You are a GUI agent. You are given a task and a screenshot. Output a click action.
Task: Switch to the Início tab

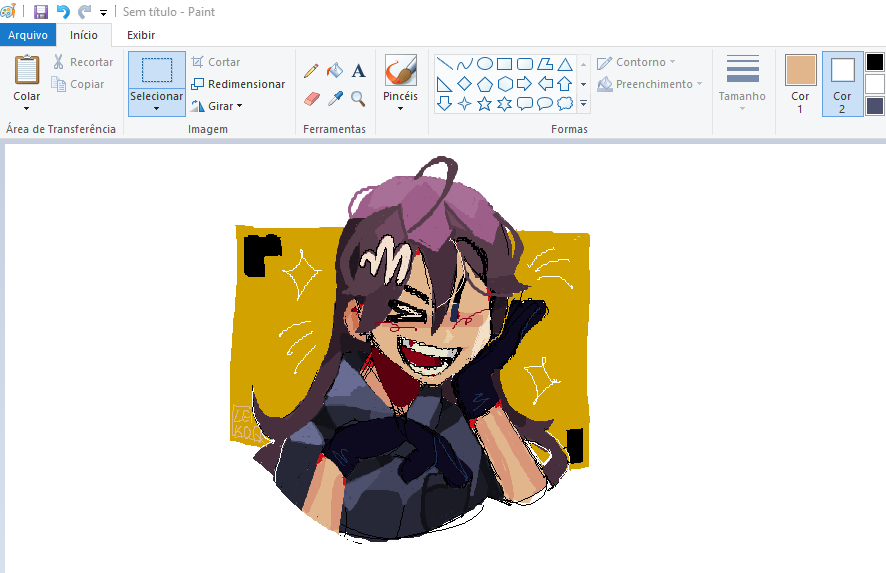coord(84,35)
